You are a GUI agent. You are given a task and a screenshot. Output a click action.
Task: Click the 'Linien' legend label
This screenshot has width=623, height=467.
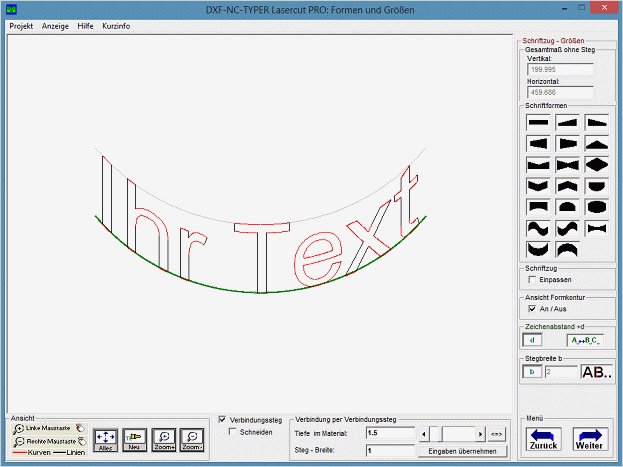tap(75, 452)
